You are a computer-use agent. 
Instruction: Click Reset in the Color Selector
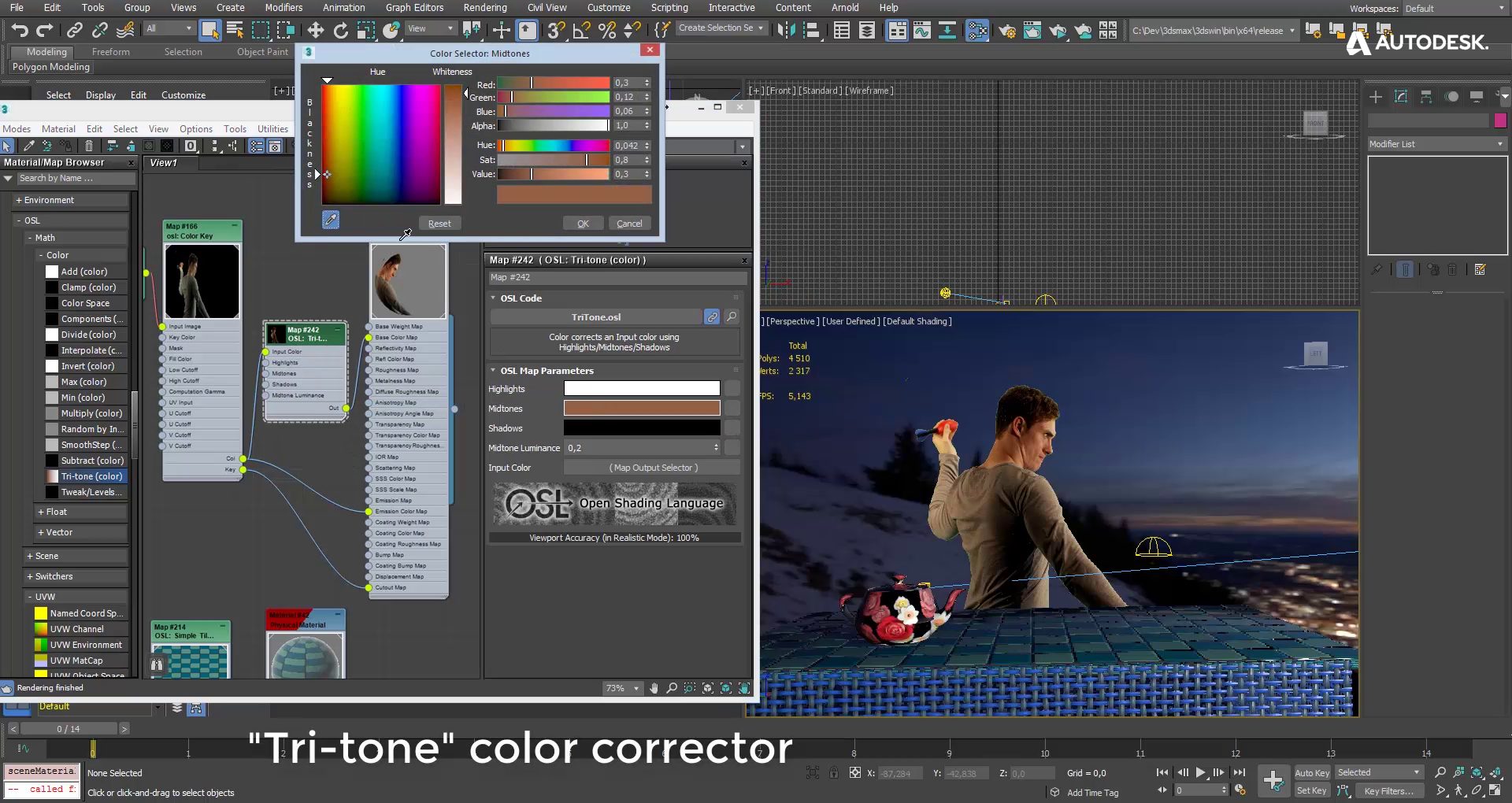coord(439,224)
